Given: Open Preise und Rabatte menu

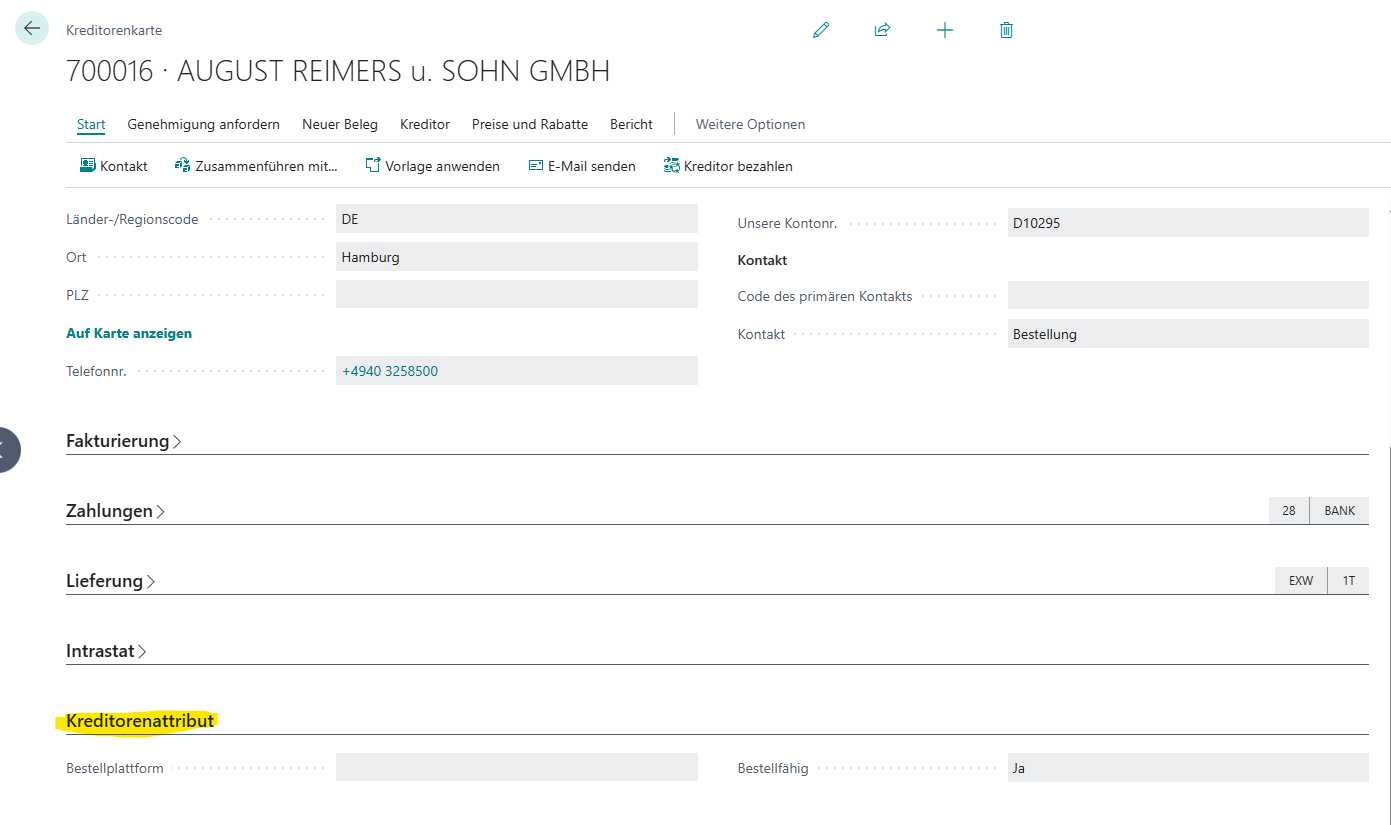Looking at the screenshot, I should point(530,124).
